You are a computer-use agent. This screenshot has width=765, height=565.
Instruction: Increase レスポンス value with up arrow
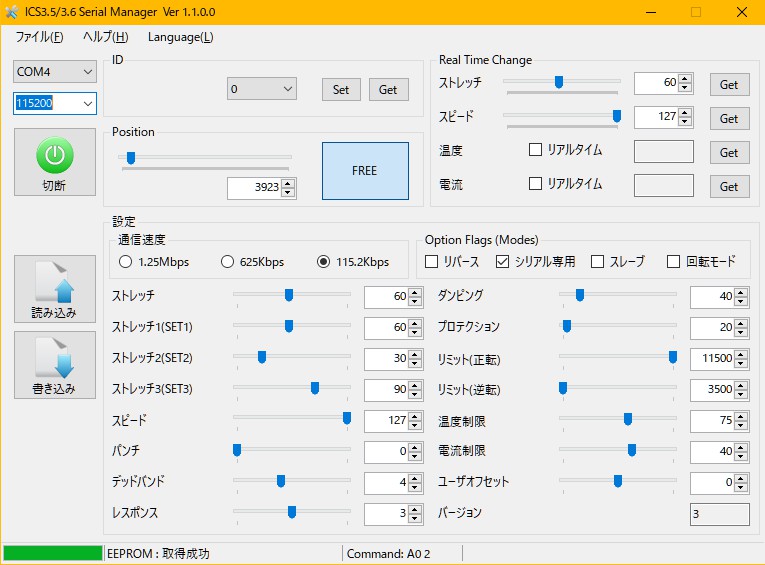[x=415, y=509]
